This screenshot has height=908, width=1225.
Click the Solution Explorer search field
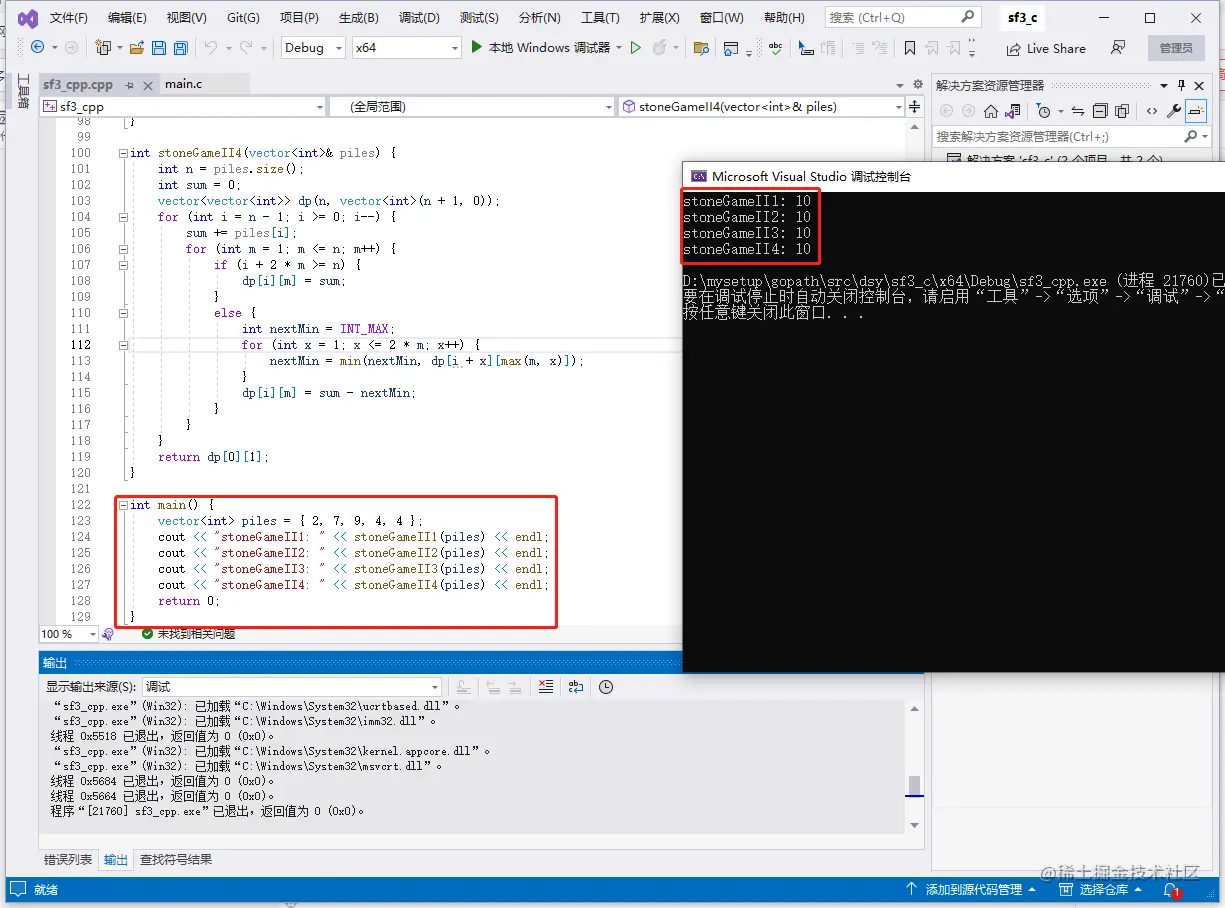(x=1072, y=136)
